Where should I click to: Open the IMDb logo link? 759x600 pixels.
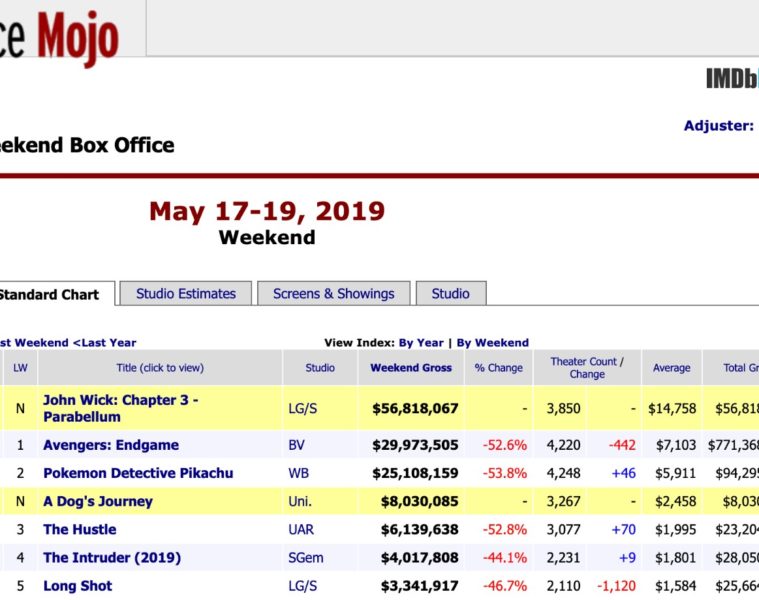click(731, 79)
